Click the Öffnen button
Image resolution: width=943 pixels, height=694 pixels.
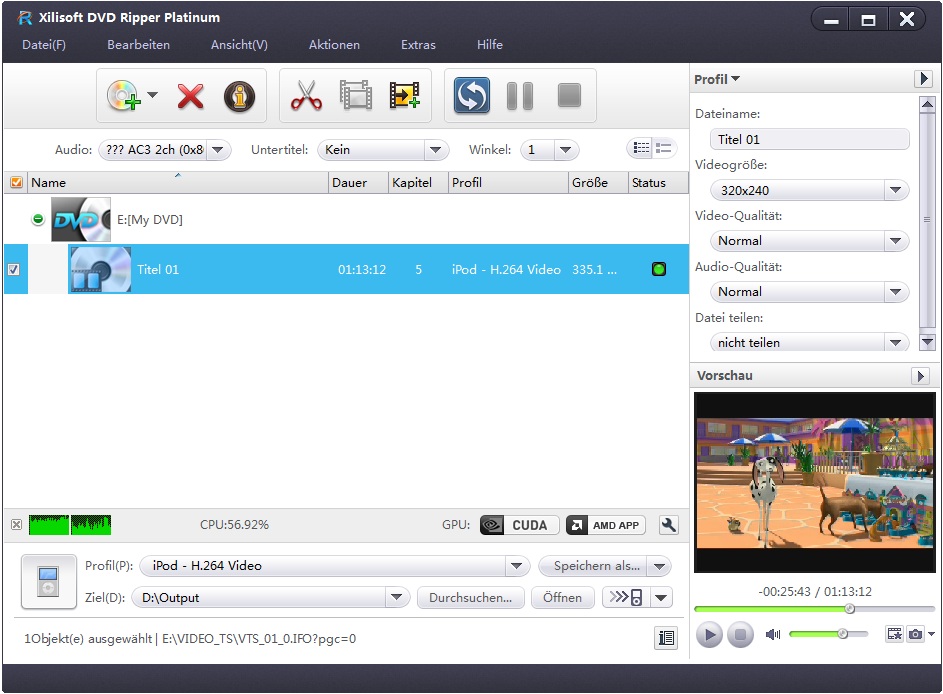pos(562,597)
